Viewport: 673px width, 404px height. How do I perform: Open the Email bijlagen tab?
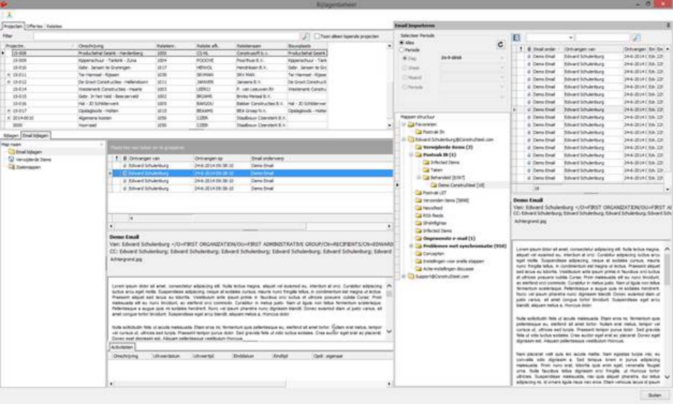(36, 136)
